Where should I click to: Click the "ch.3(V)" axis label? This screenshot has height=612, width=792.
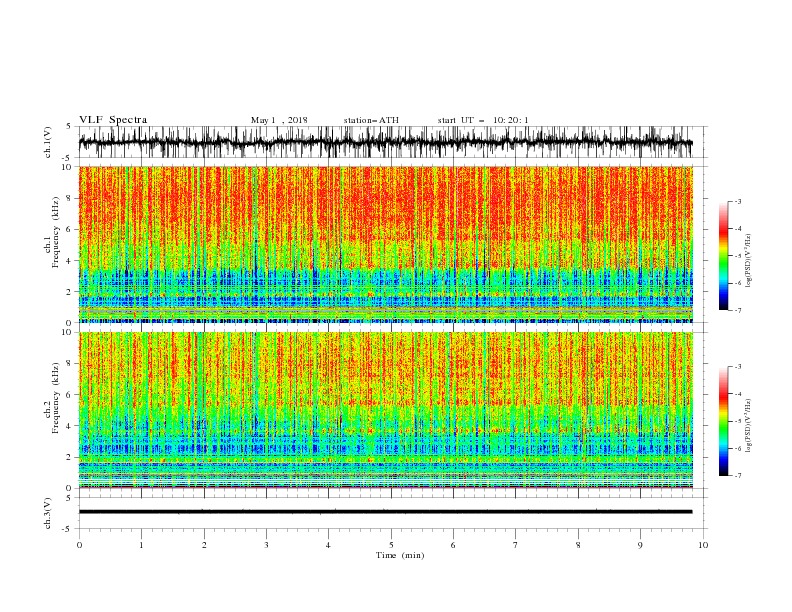pos(48,513)
